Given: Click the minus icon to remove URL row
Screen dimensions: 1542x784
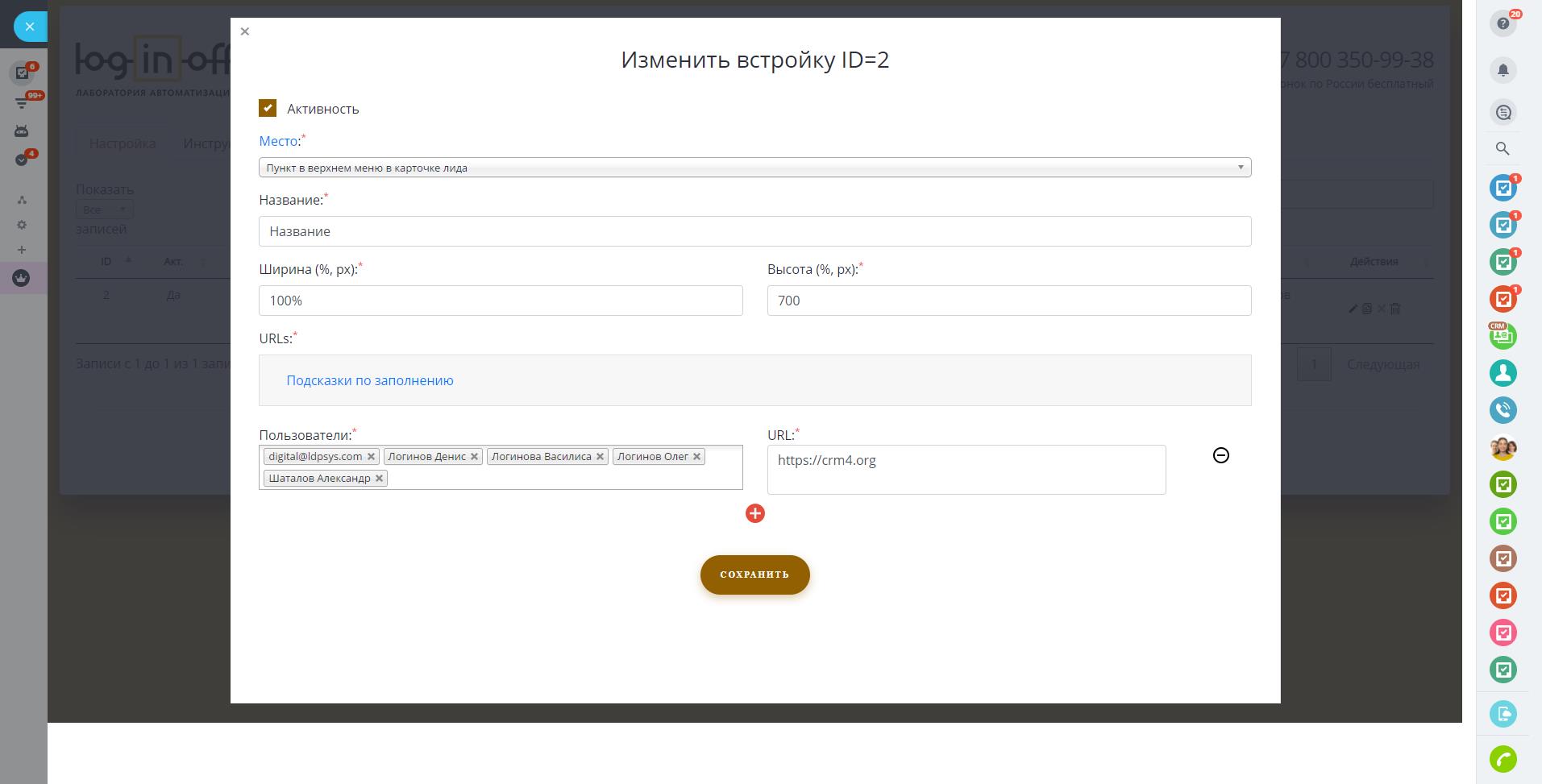Looking at the screenshot, I should [1220, 455].
